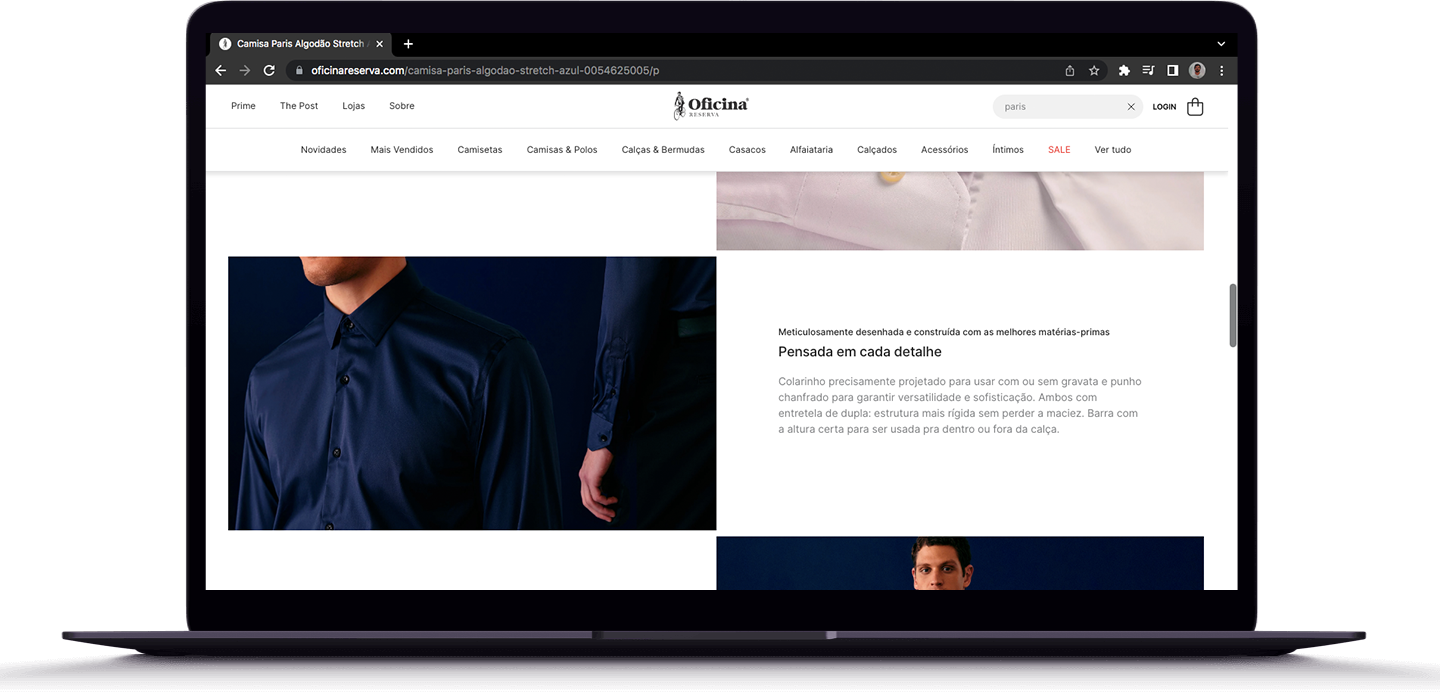Screen dimensions: 1440x695
Task: Open the Casacos menu
Action: (x=747, y=150)
